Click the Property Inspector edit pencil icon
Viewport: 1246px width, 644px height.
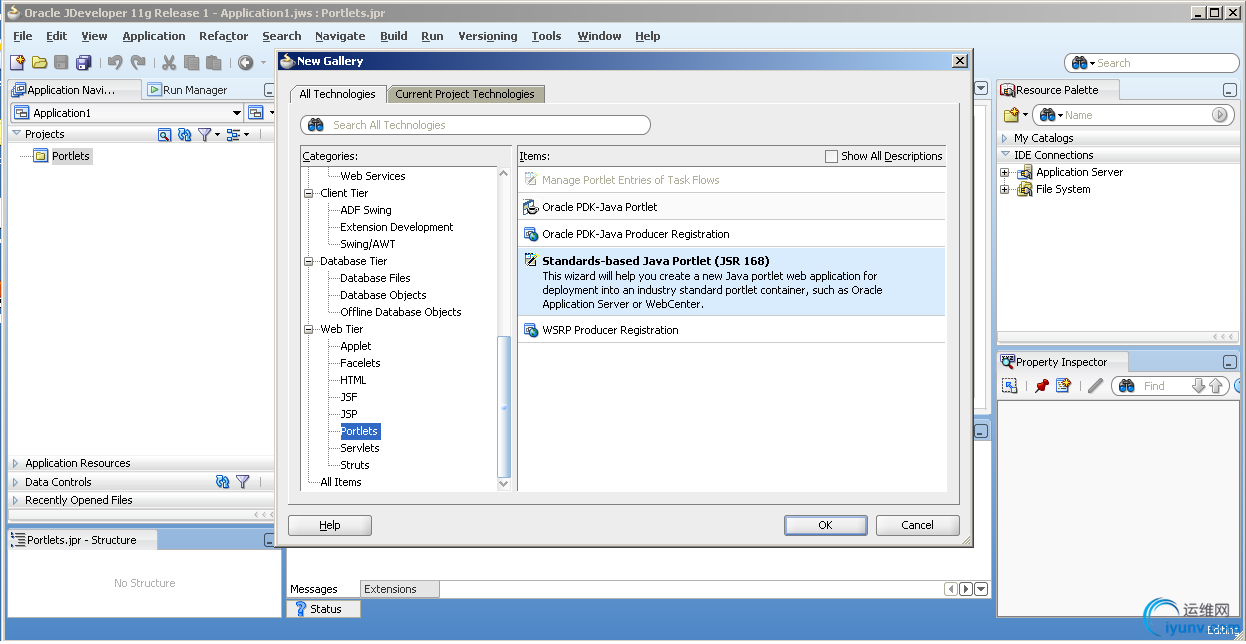click(x=1095, y=385)
